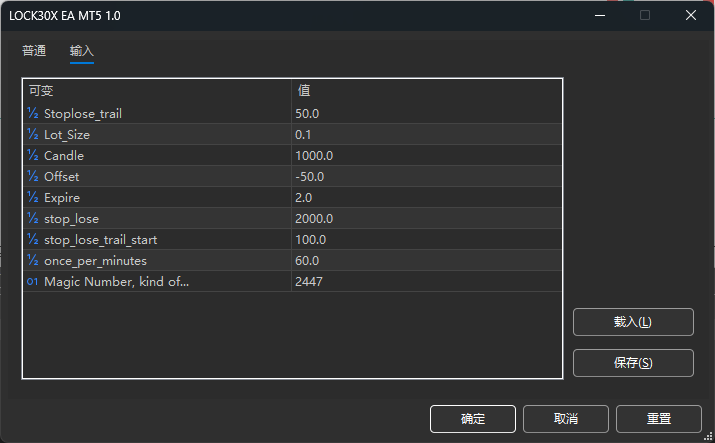Screen dimensions: 715x443
Task: Click the Stoplose_trail type icon
Action: tap(33, 113)
